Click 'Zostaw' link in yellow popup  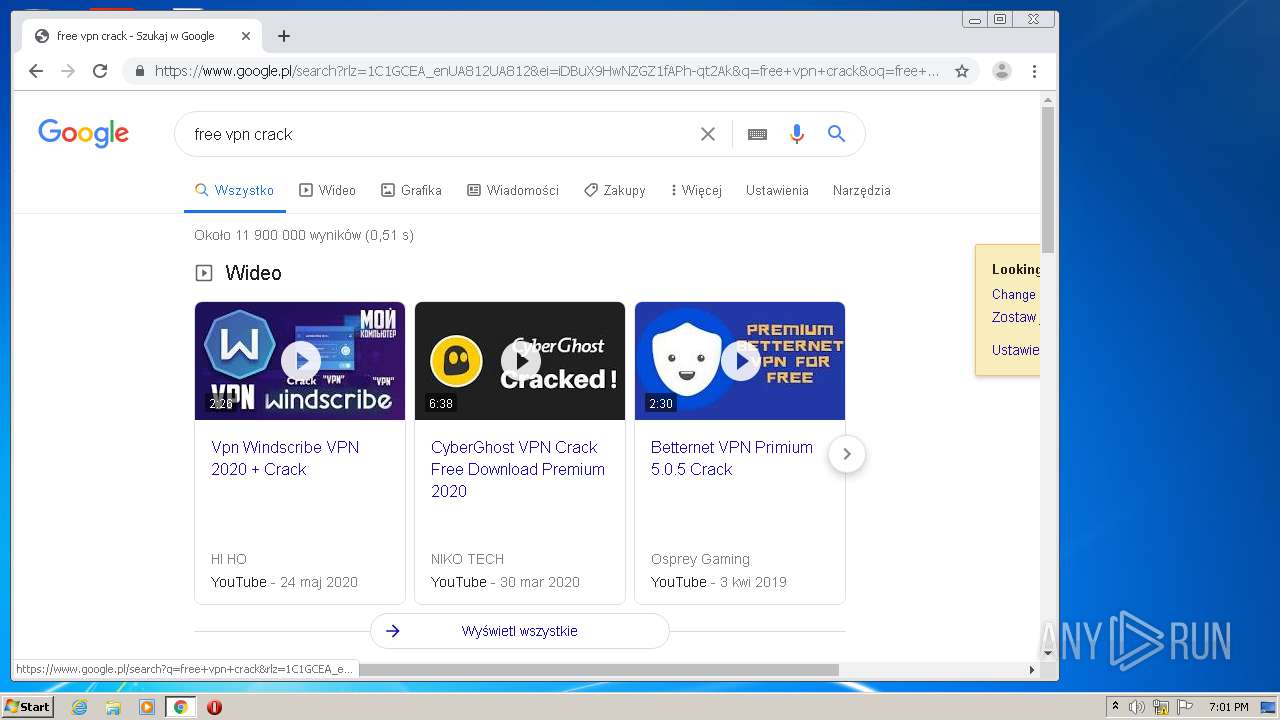[1014, 317]
